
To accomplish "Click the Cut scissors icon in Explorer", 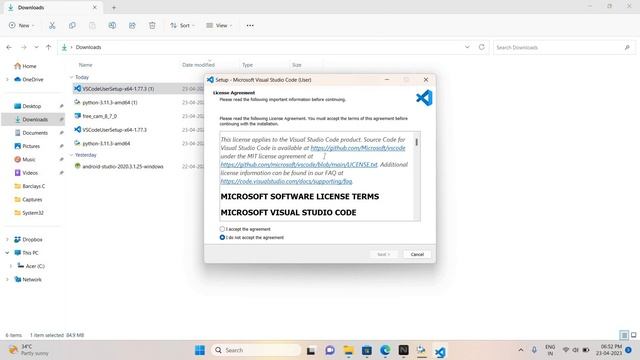I will tap(52, 25).
